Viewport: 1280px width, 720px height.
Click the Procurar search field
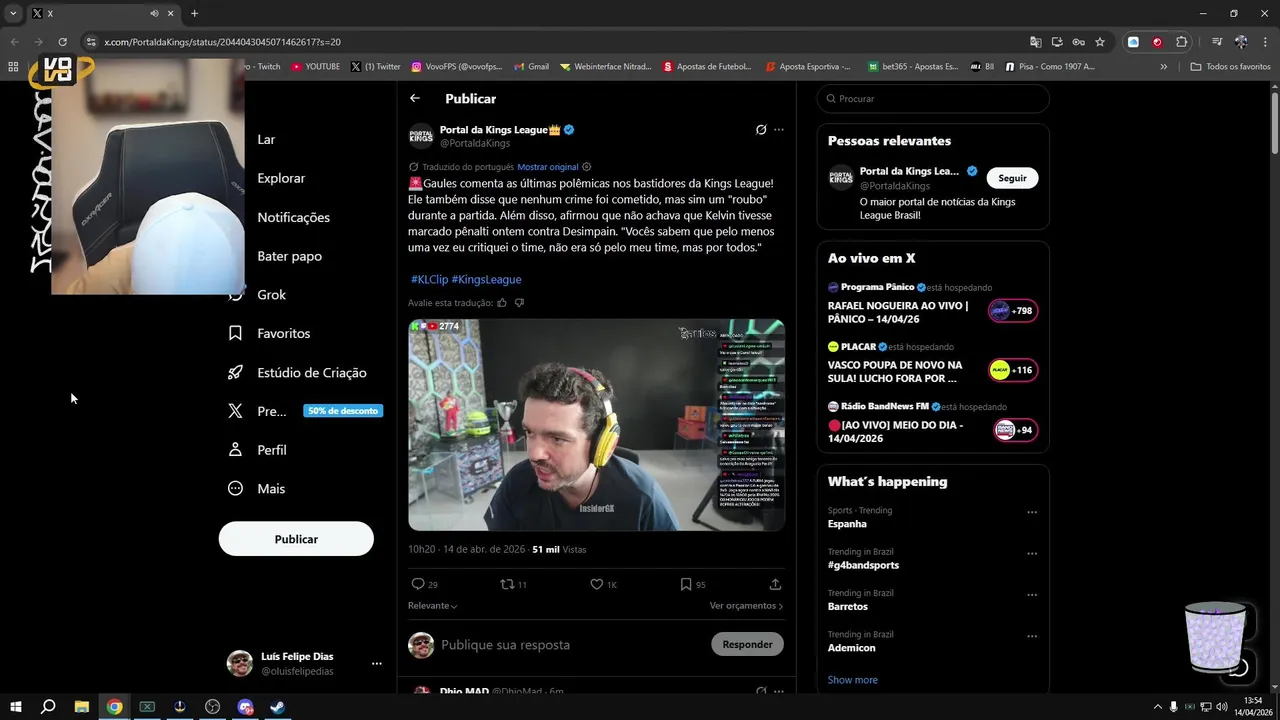(x=933, y=99)
